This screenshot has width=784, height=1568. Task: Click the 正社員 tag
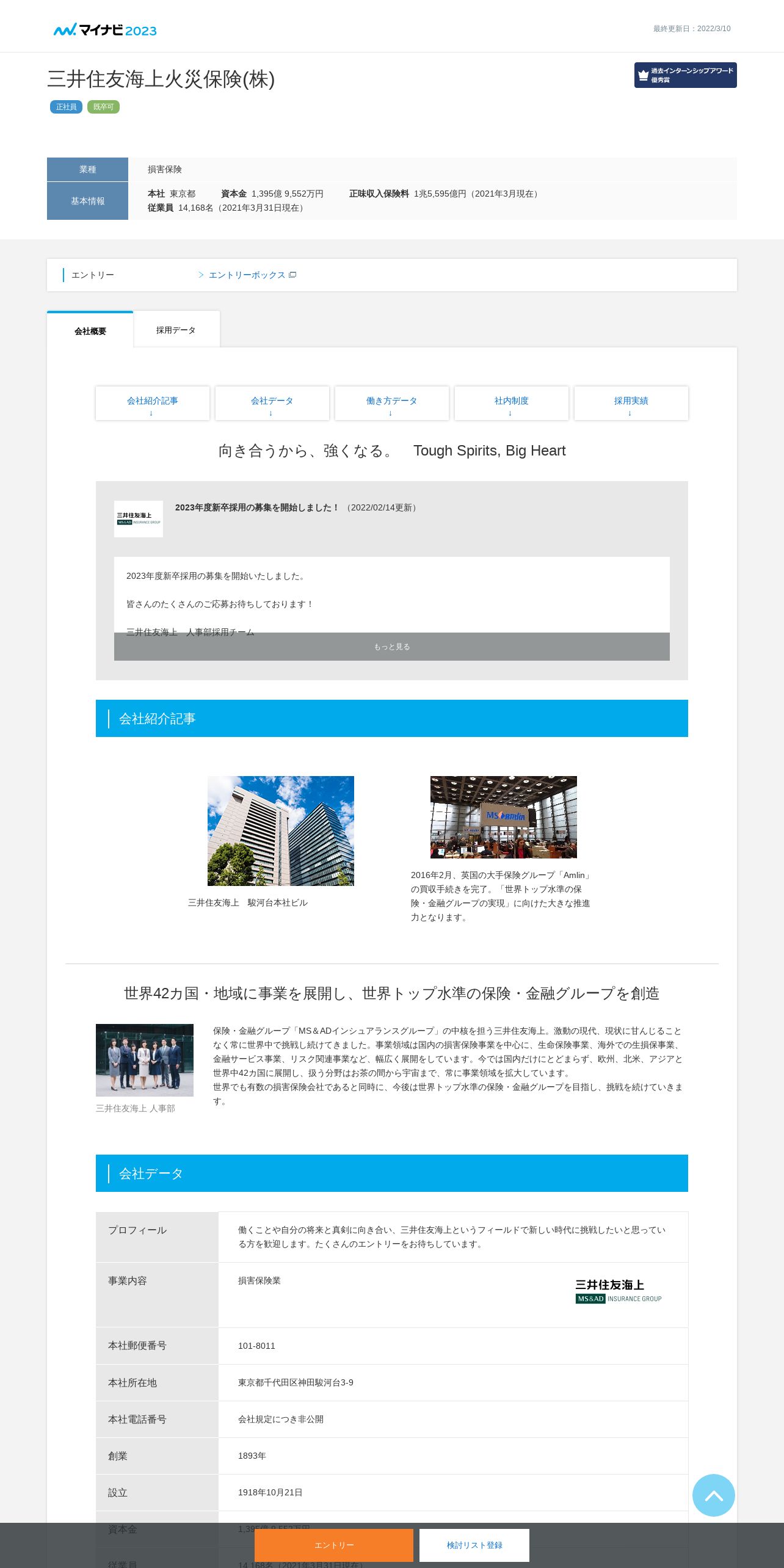click(x=66, y=107)
